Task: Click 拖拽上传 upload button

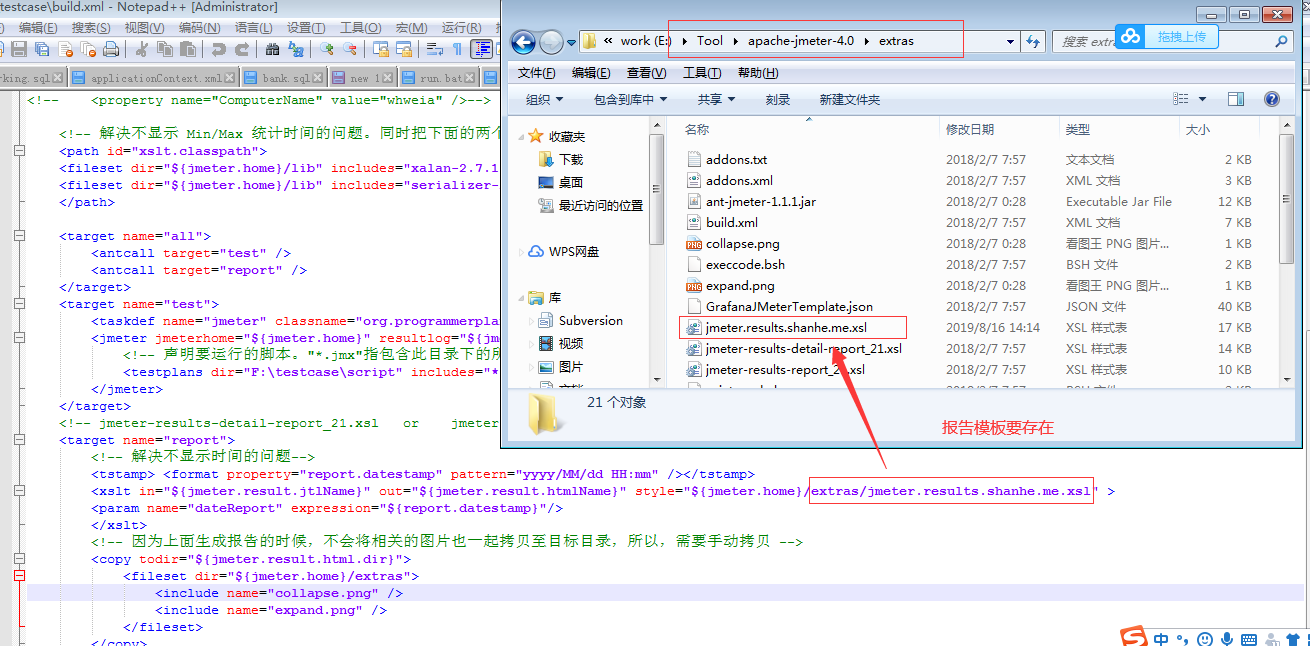Action: coord(1166,37)
